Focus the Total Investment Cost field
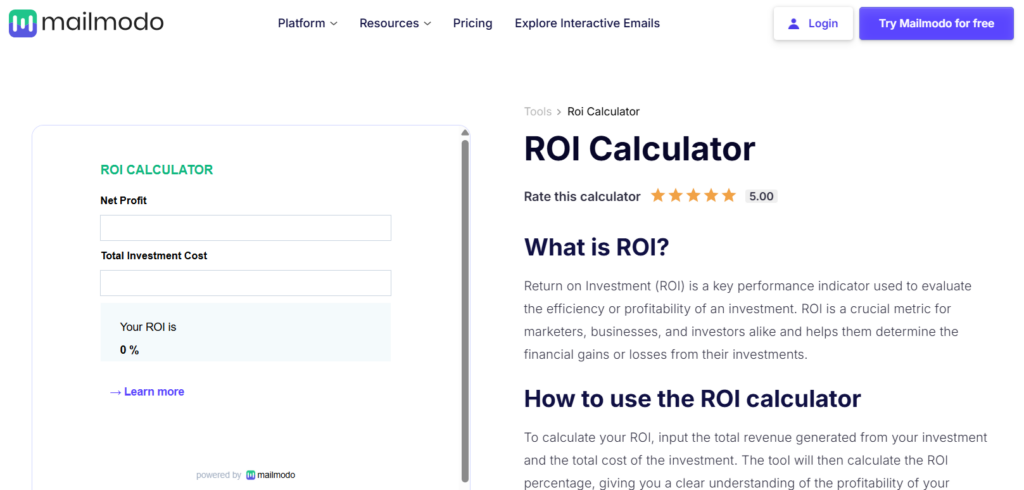1024x490 pixels. (246, 283)
